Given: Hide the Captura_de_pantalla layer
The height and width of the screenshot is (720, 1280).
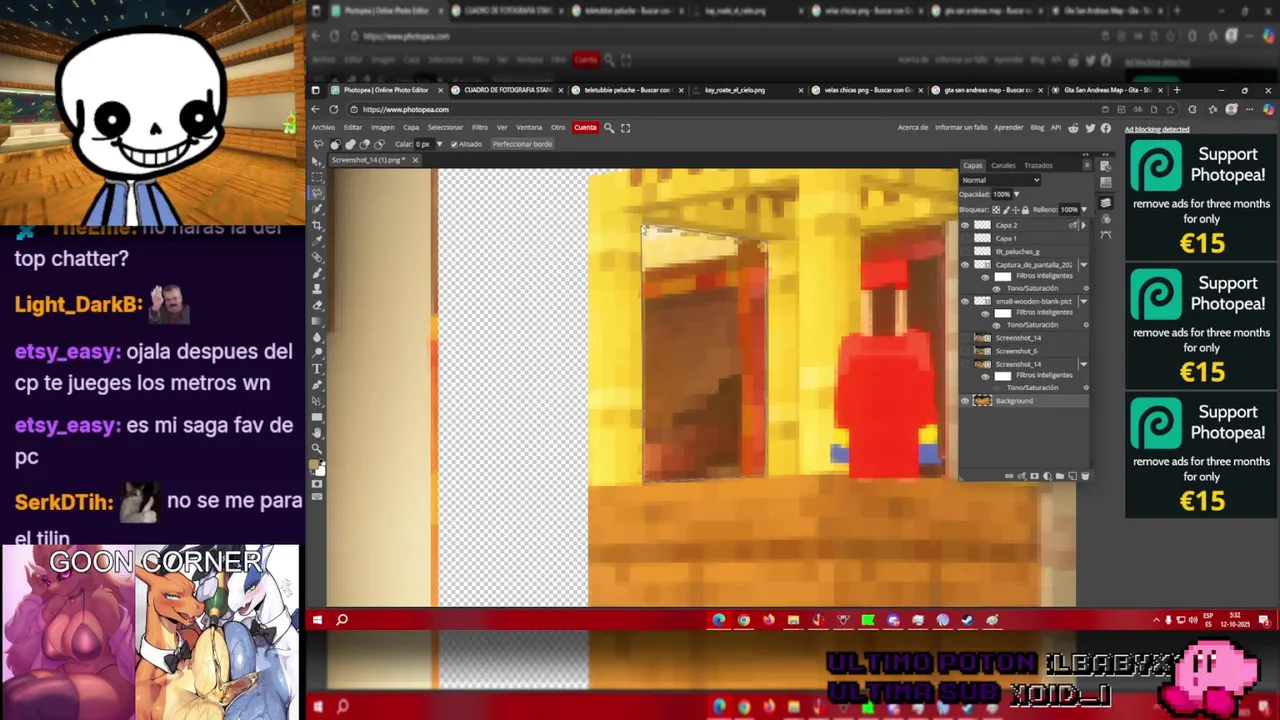Looking at the screenshot, I should tap(965, 265).
